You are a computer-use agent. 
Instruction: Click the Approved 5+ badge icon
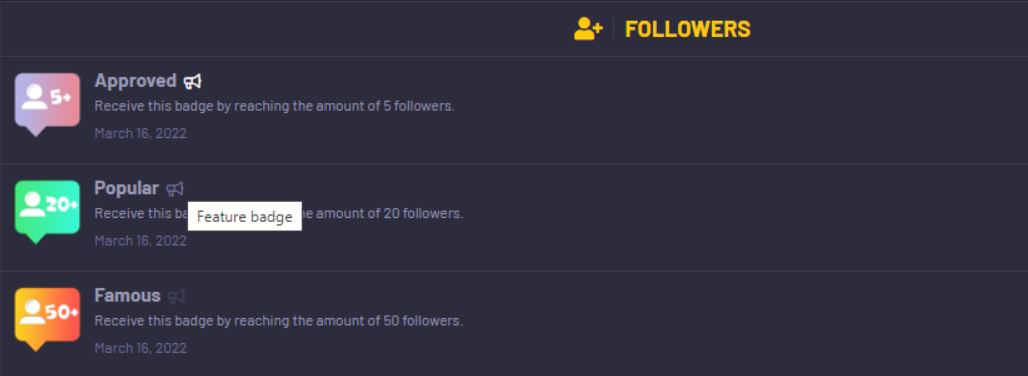point(47,104)
